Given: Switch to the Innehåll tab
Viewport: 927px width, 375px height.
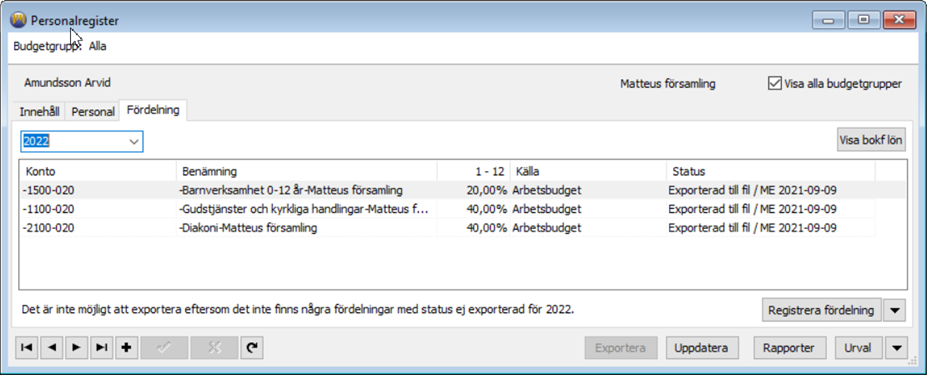Looking at the screenshot, I should (40, 112).
